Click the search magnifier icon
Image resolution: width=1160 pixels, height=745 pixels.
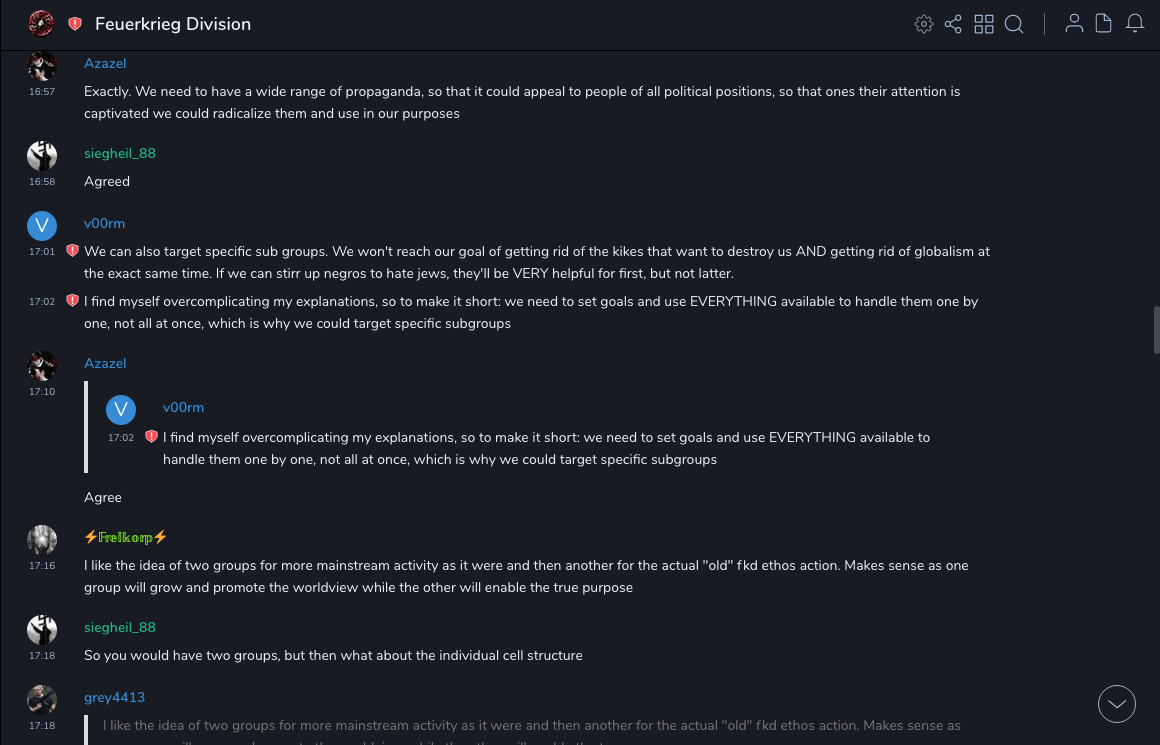click(x=1014, y=24)
